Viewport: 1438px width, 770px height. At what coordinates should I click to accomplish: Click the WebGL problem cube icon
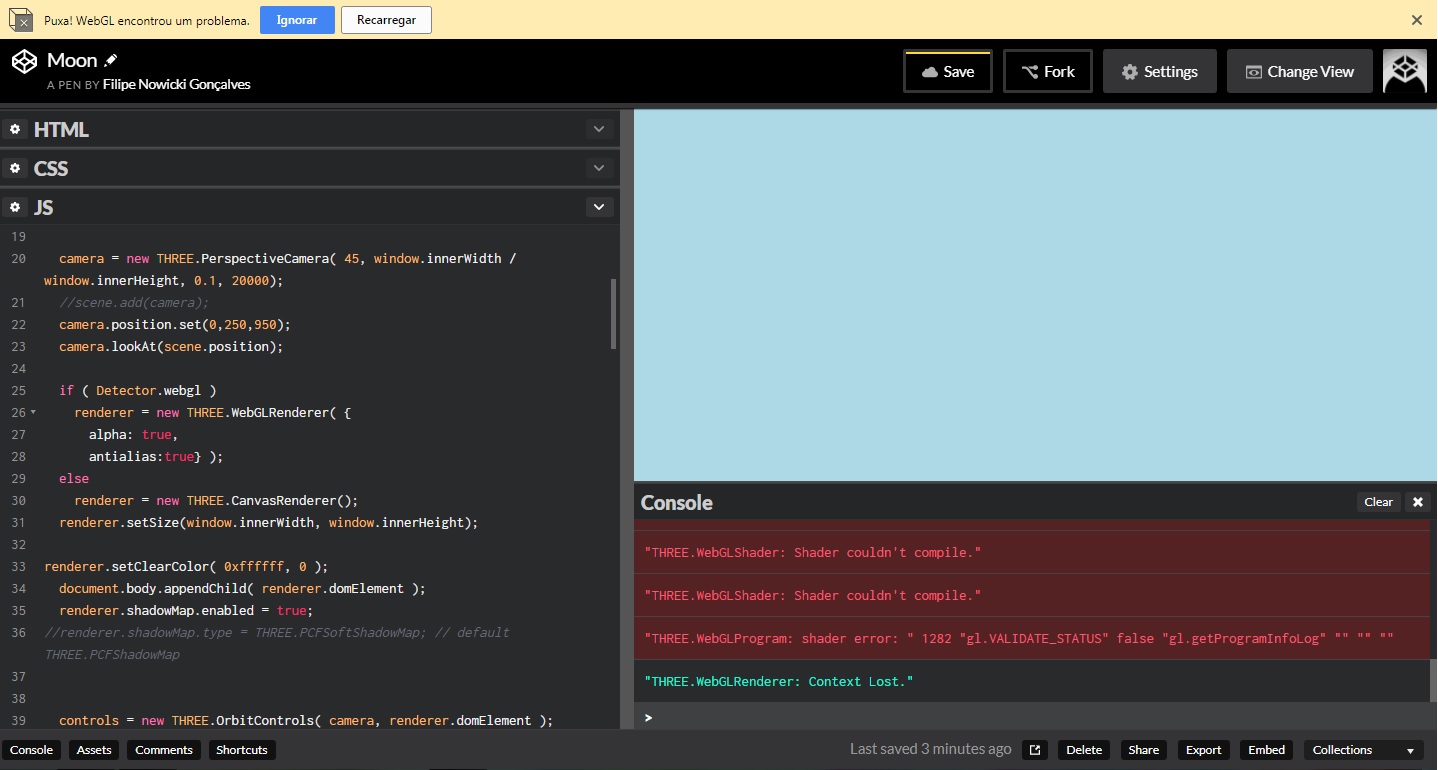pos(22,20)
